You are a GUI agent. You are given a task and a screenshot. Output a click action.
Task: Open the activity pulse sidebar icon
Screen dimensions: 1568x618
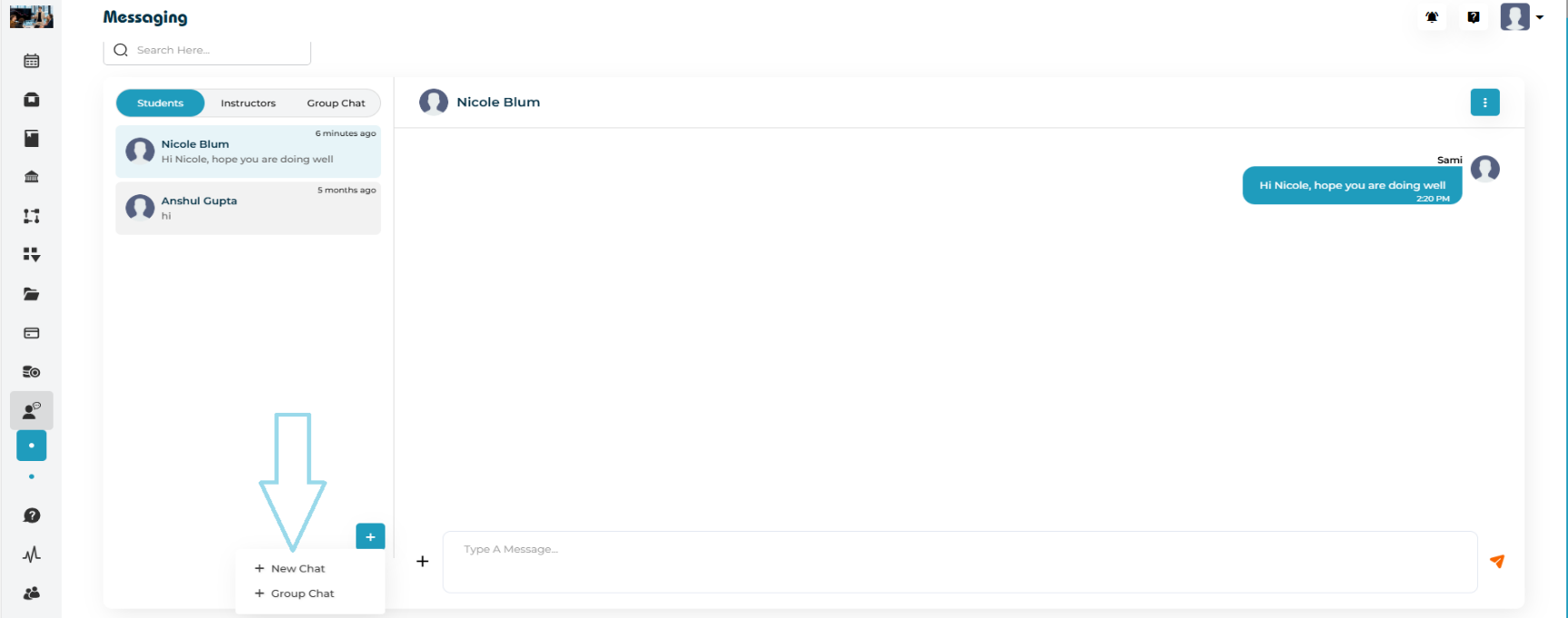(x=32, y=554)
